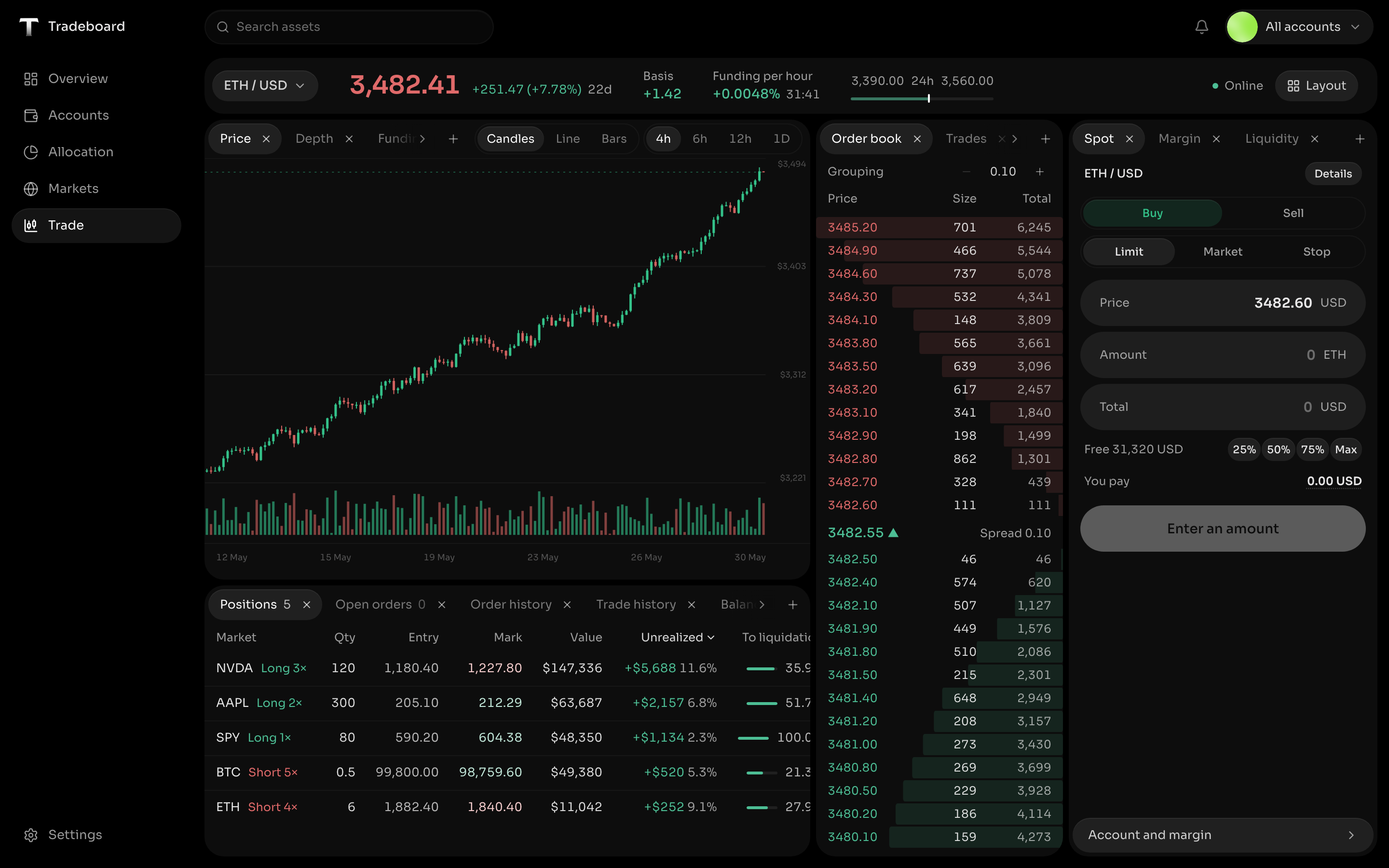
Task: Navigate to Markets in sidebar
Action: click(x=96, y=189)
